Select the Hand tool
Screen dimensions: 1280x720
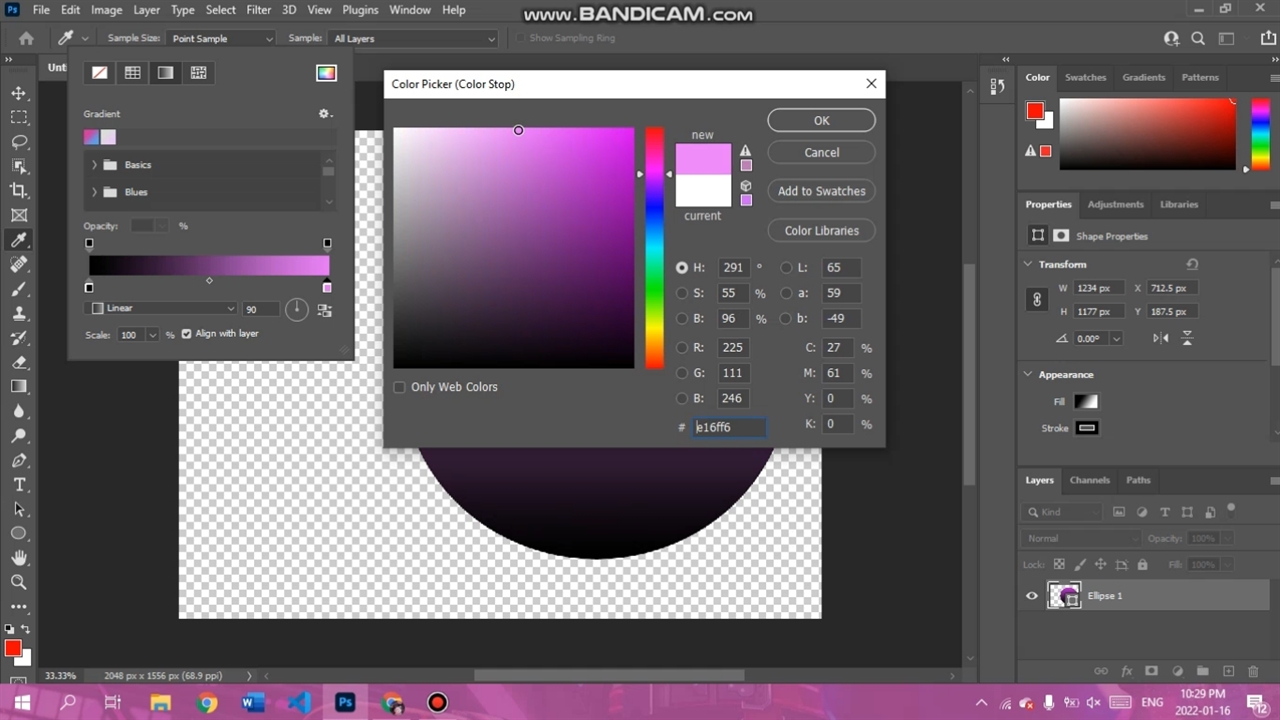19,558
